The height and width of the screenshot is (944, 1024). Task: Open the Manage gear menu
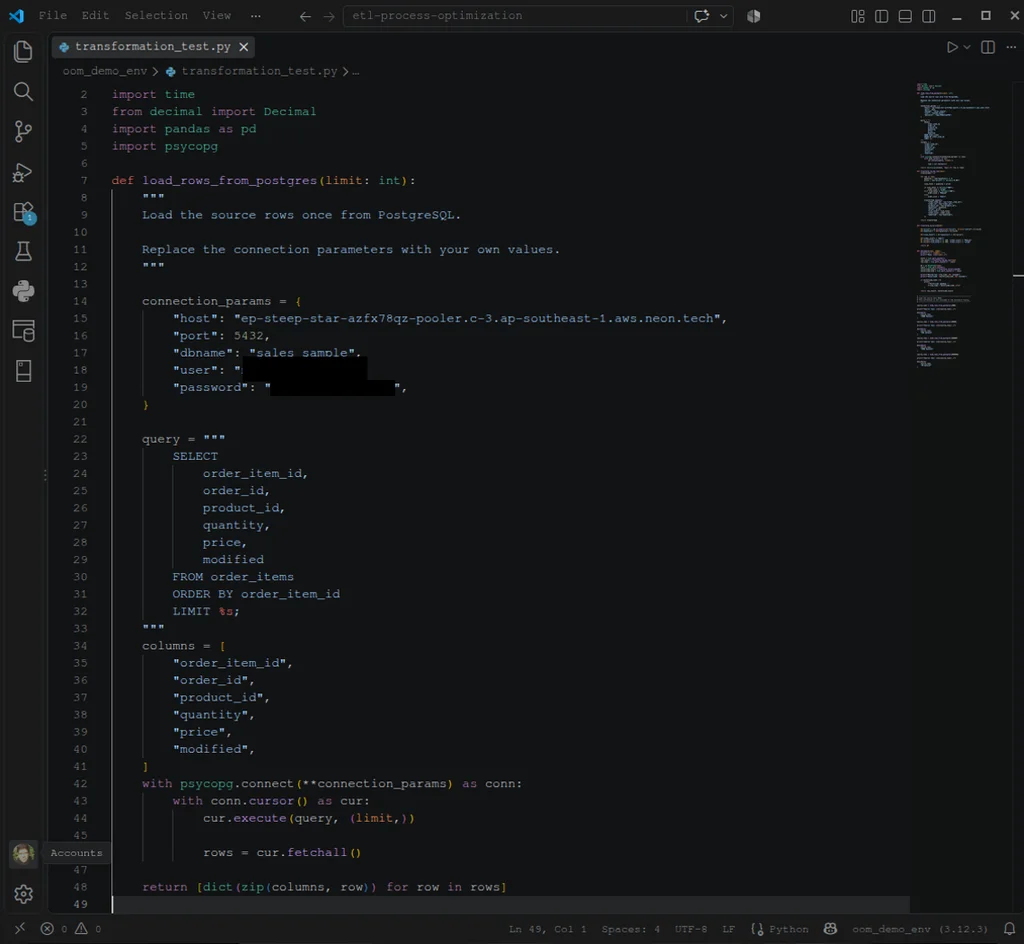tap(23, 894)
